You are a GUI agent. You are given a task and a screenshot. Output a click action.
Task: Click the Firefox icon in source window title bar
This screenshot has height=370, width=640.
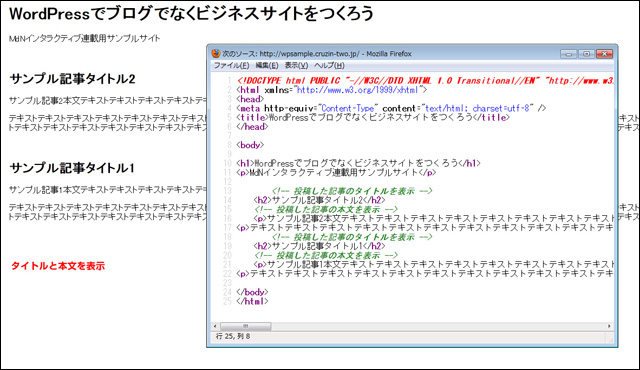216,53
